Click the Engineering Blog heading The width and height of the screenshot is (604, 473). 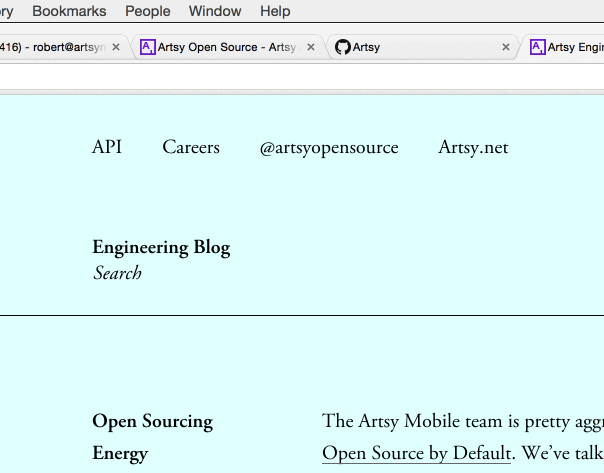click(x=161, y=247)
